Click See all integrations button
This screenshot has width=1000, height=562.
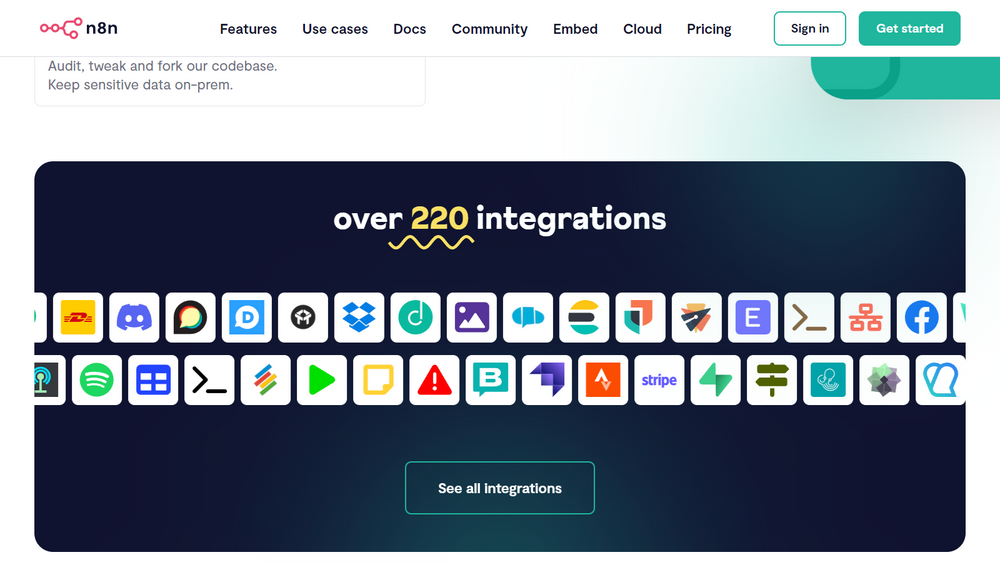click(x=500, y=488)
